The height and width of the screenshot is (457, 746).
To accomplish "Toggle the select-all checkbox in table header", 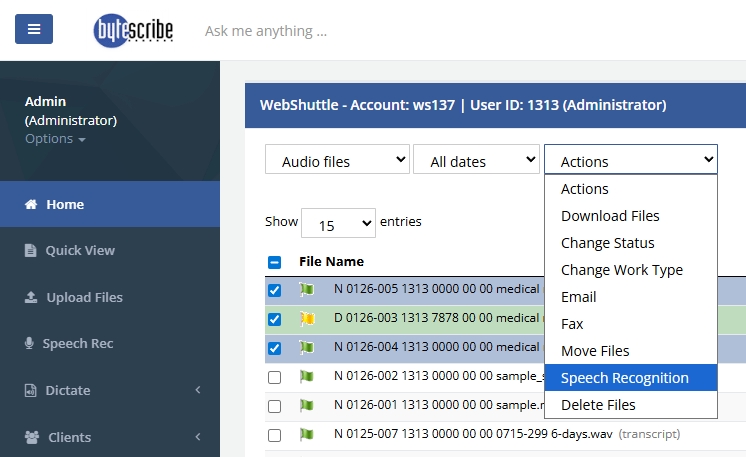I will [275, 263].
